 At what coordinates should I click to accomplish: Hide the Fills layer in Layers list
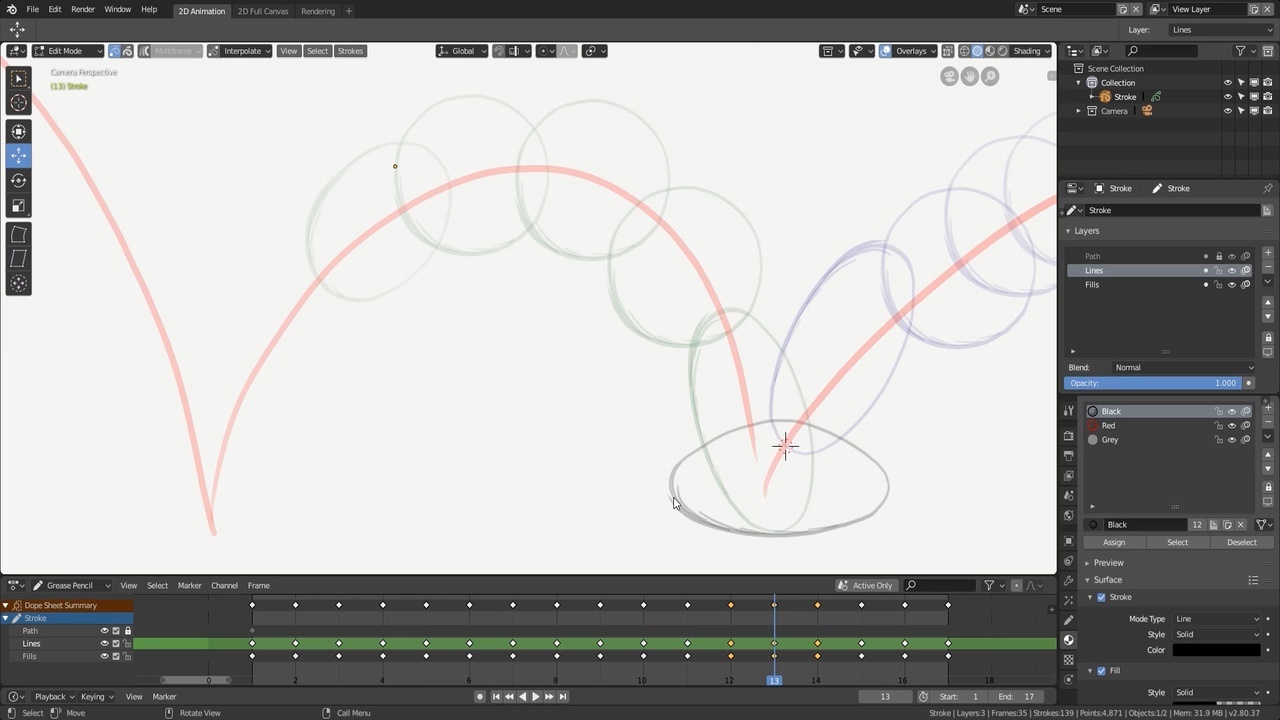click(x=1232, y=285)
